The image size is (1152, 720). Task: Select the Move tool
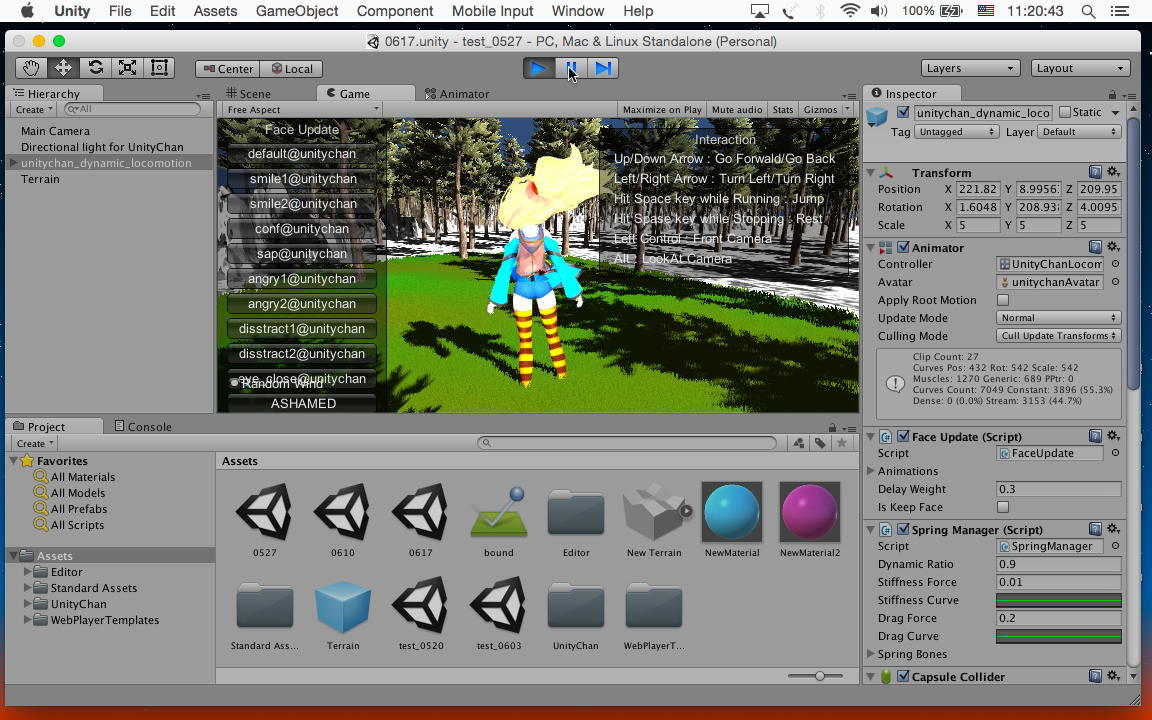[63, 68]
